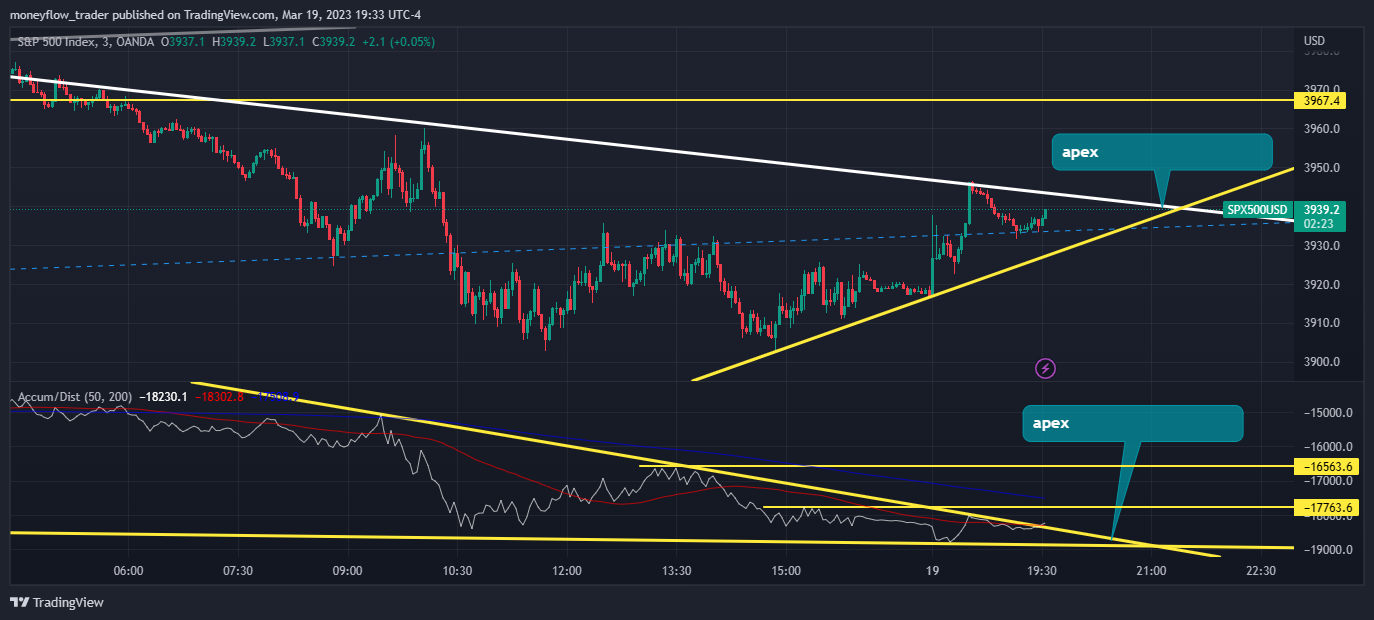Click the 02:23 bar countdown label

pos(1321,225)
